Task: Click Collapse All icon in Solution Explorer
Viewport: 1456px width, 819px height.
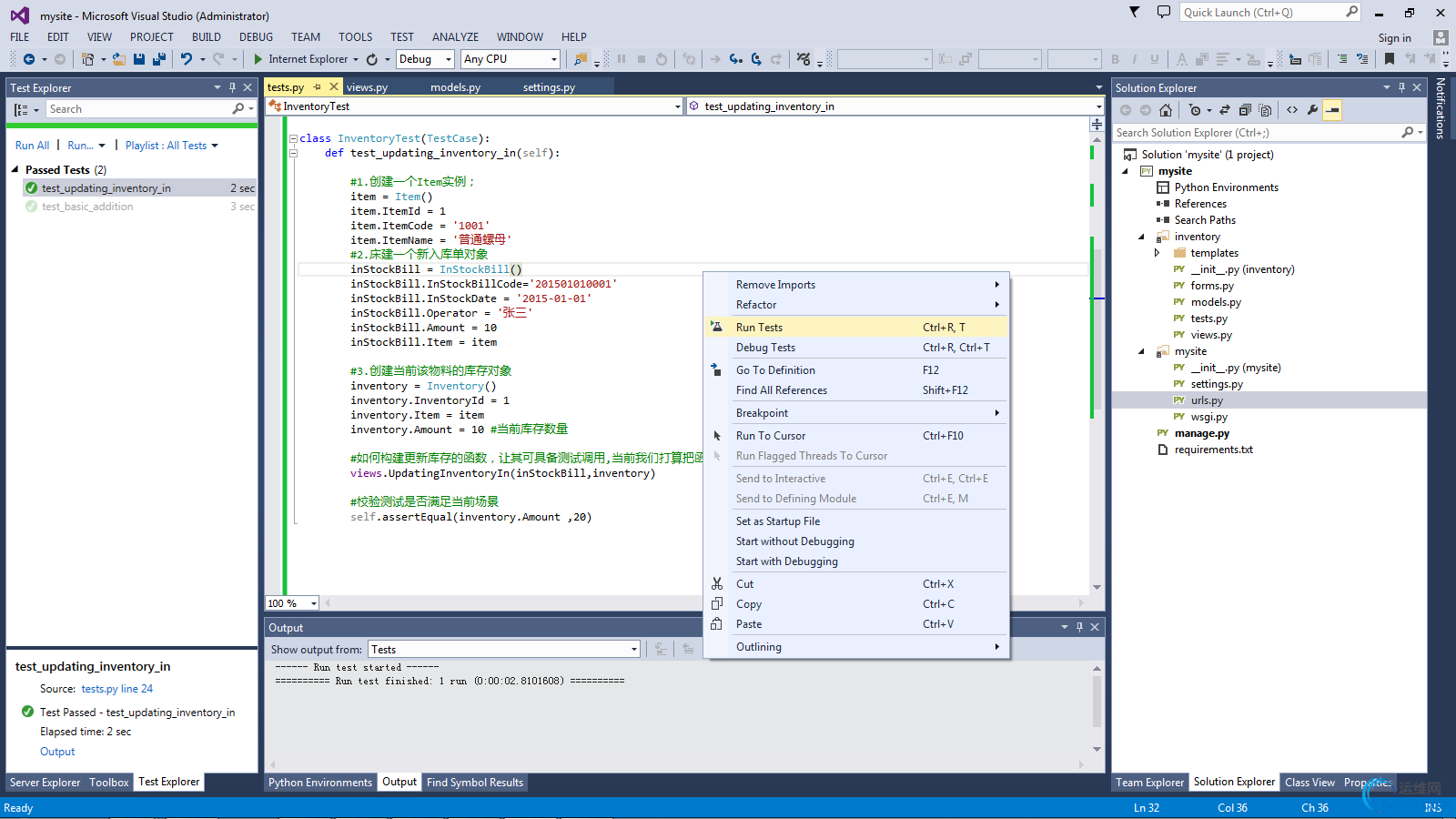Action: [x=1245, y=110]
